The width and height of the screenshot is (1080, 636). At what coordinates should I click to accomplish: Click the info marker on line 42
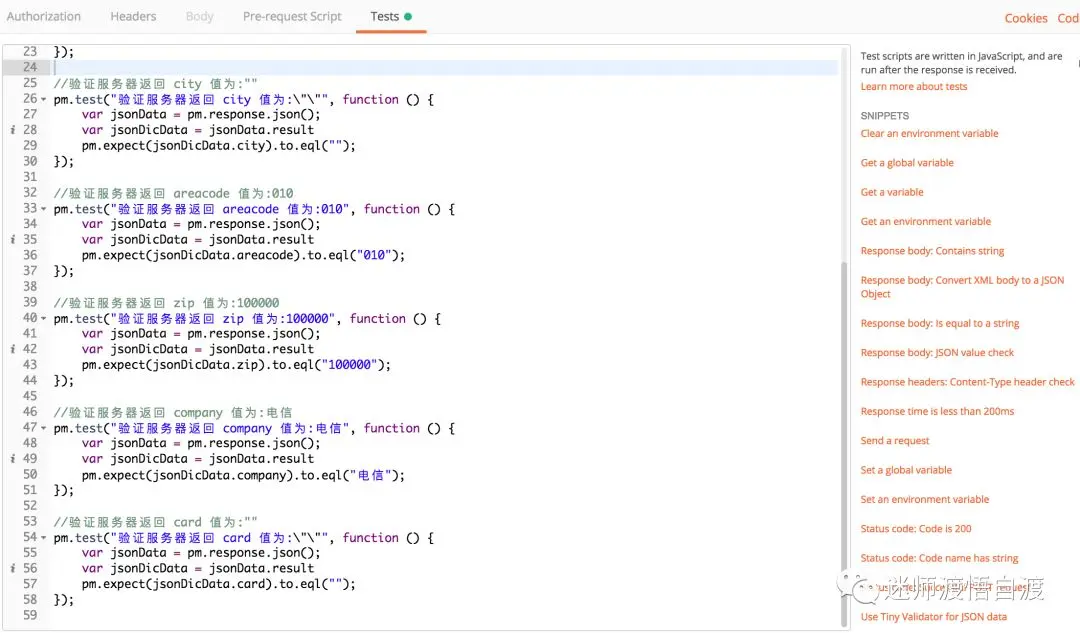click(12, 349)
